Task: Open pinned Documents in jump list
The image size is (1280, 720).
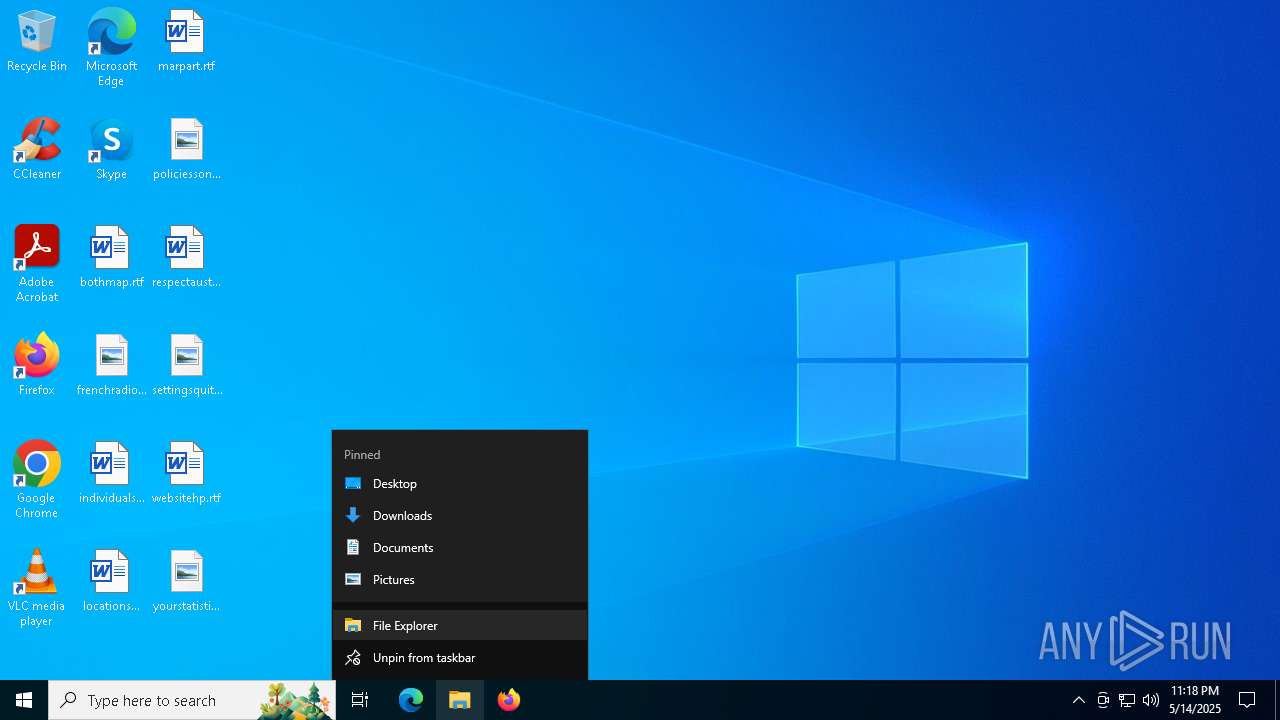Action: coord(460,547)
